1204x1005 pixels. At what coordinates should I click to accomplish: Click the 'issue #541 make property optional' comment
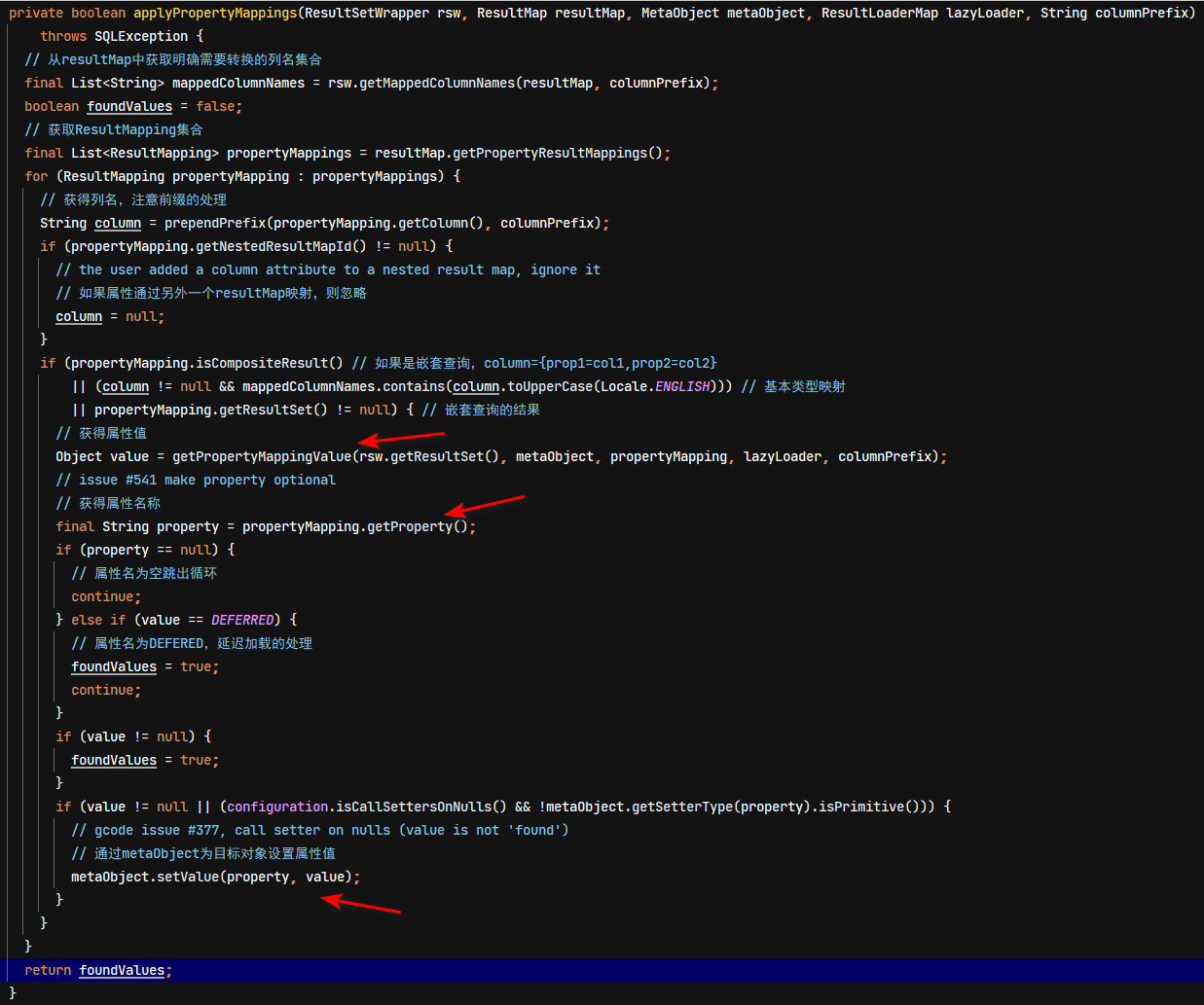pyautogui.click(x=196, y=480)
